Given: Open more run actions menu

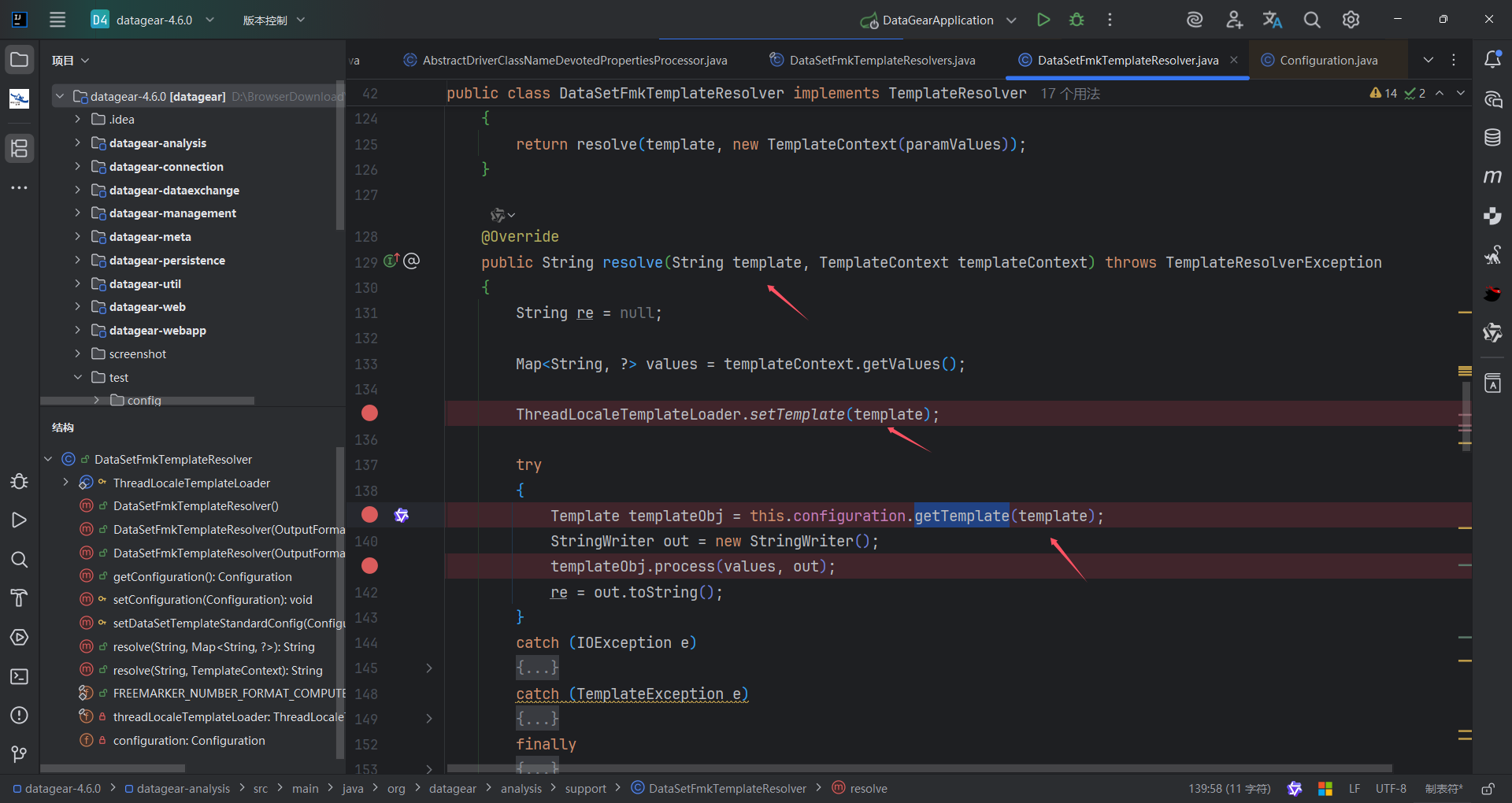Looking at the screenshot, I should click(x=1110, y=20).
